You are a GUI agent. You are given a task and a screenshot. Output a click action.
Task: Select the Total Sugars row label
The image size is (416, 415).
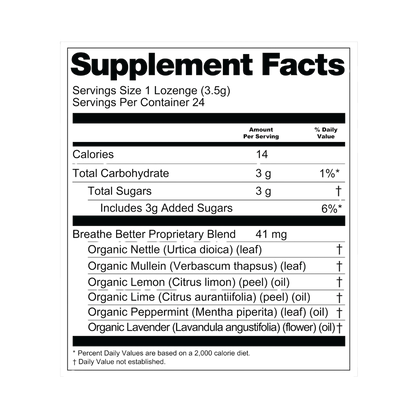coord(120,191)
